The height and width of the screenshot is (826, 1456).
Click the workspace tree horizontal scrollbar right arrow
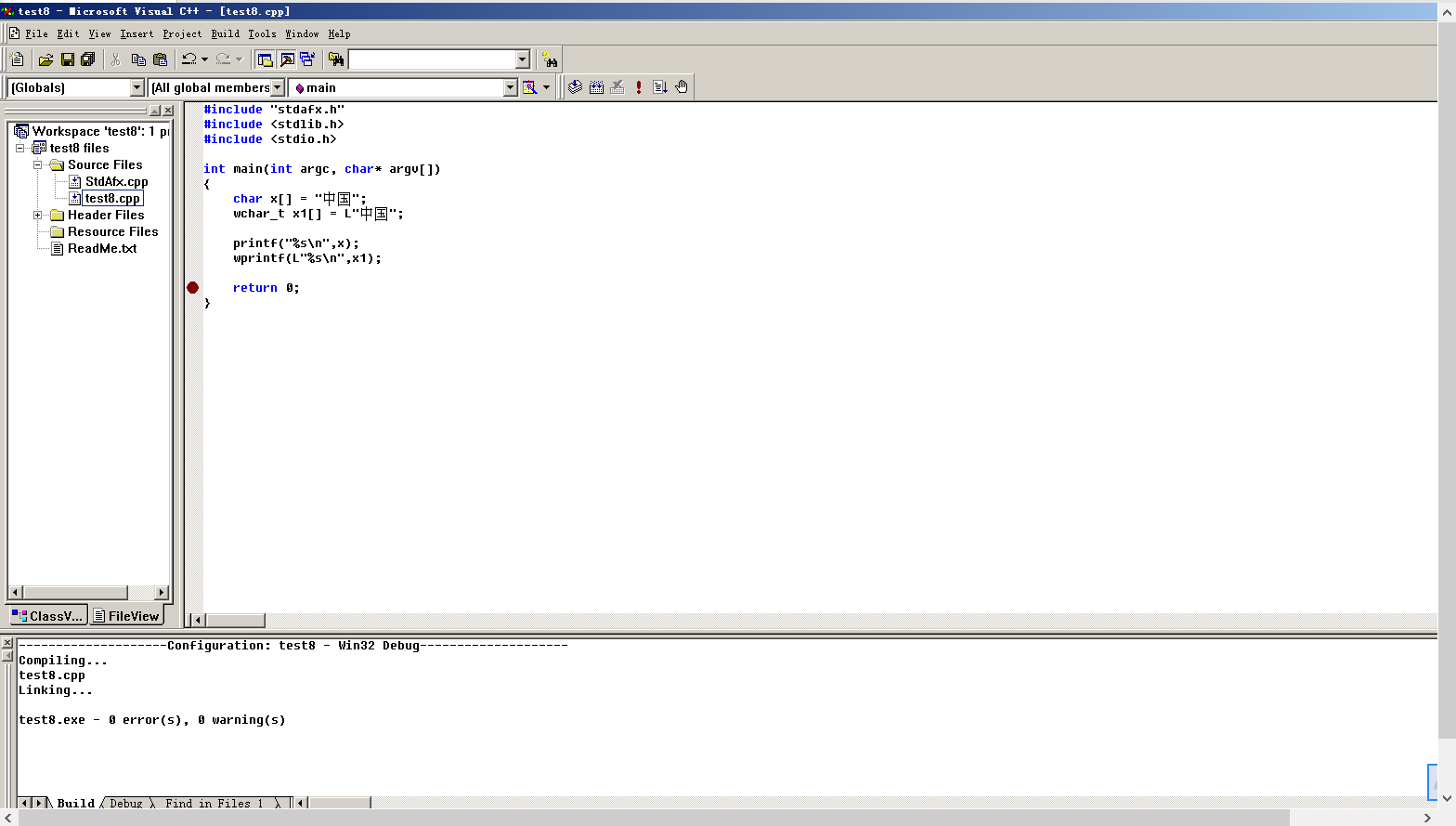pos(162,593)
